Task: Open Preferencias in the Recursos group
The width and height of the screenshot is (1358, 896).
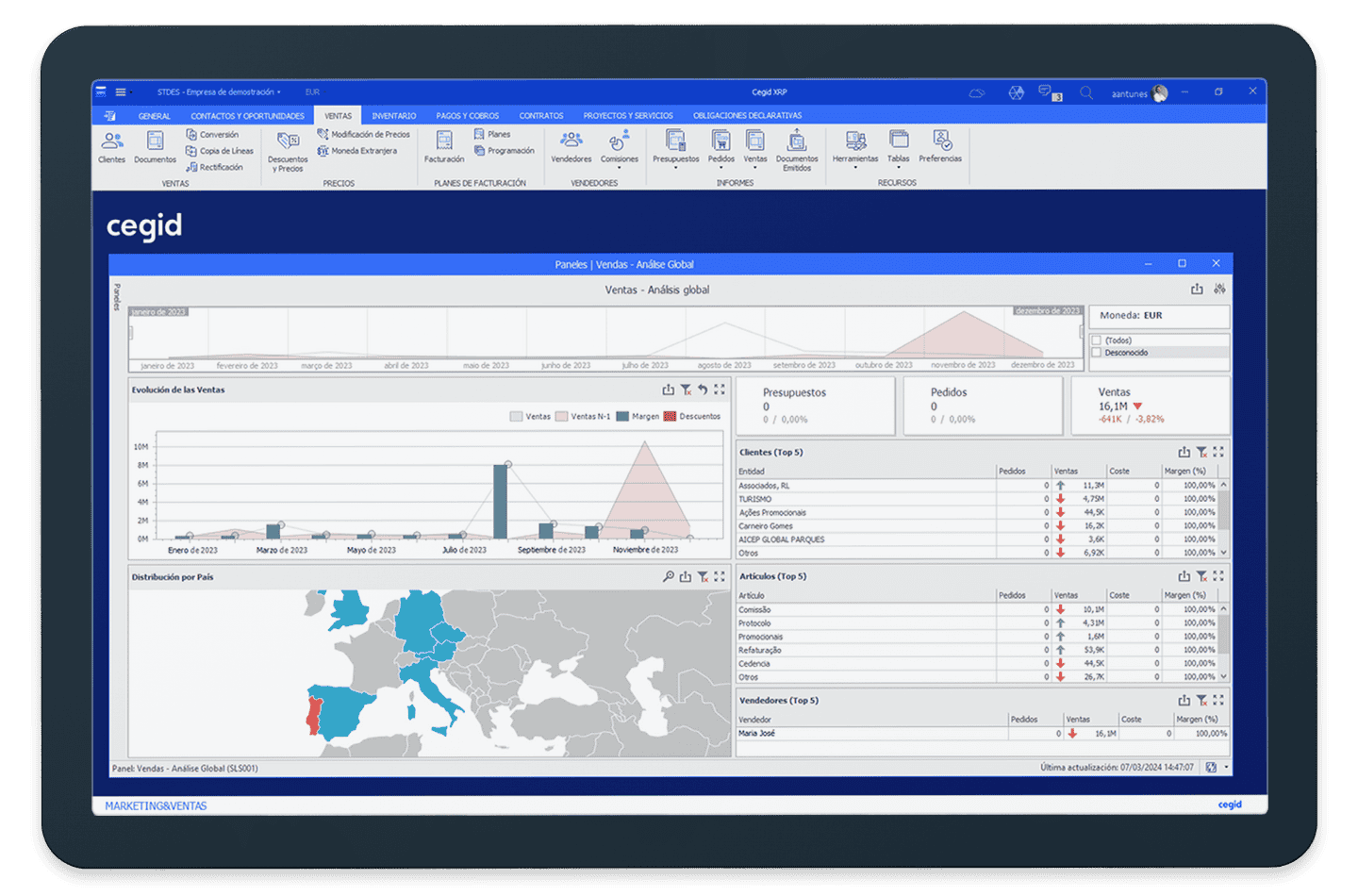Action: pos(940,144)
